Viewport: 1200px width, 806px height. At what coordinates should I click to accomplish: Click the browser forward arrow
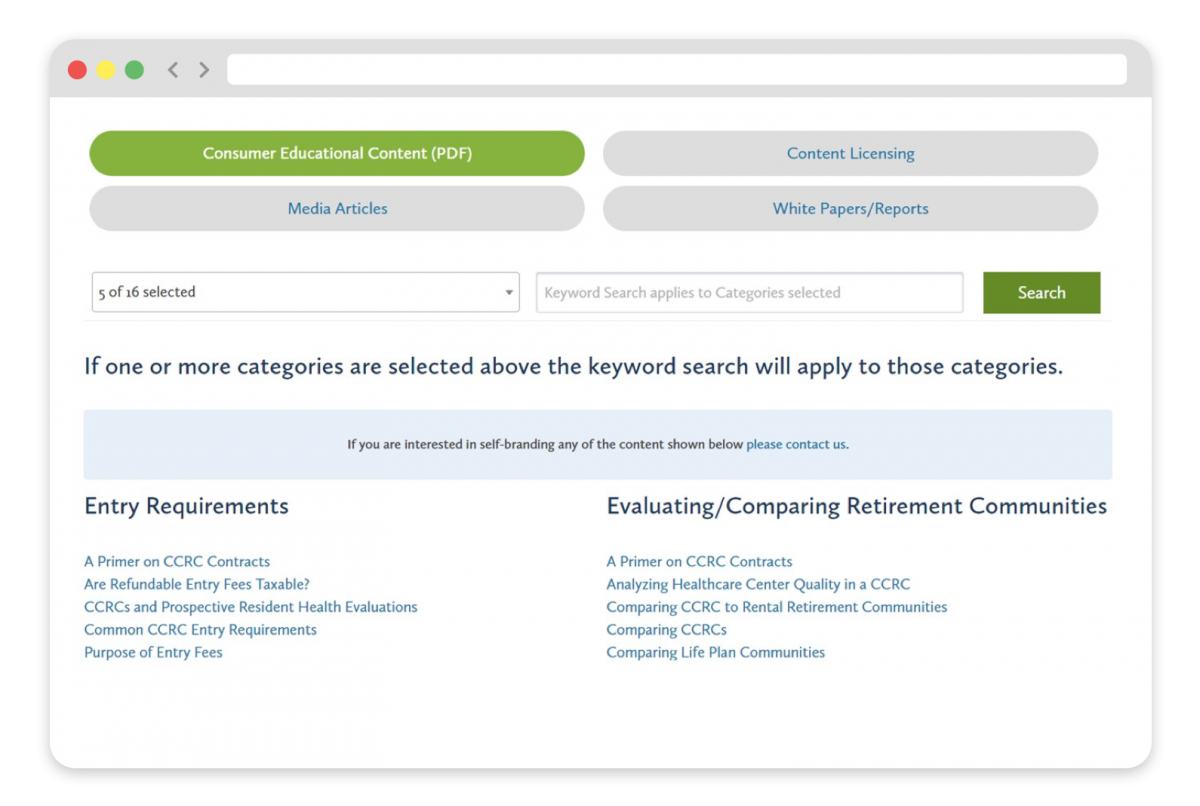[203, 69]
